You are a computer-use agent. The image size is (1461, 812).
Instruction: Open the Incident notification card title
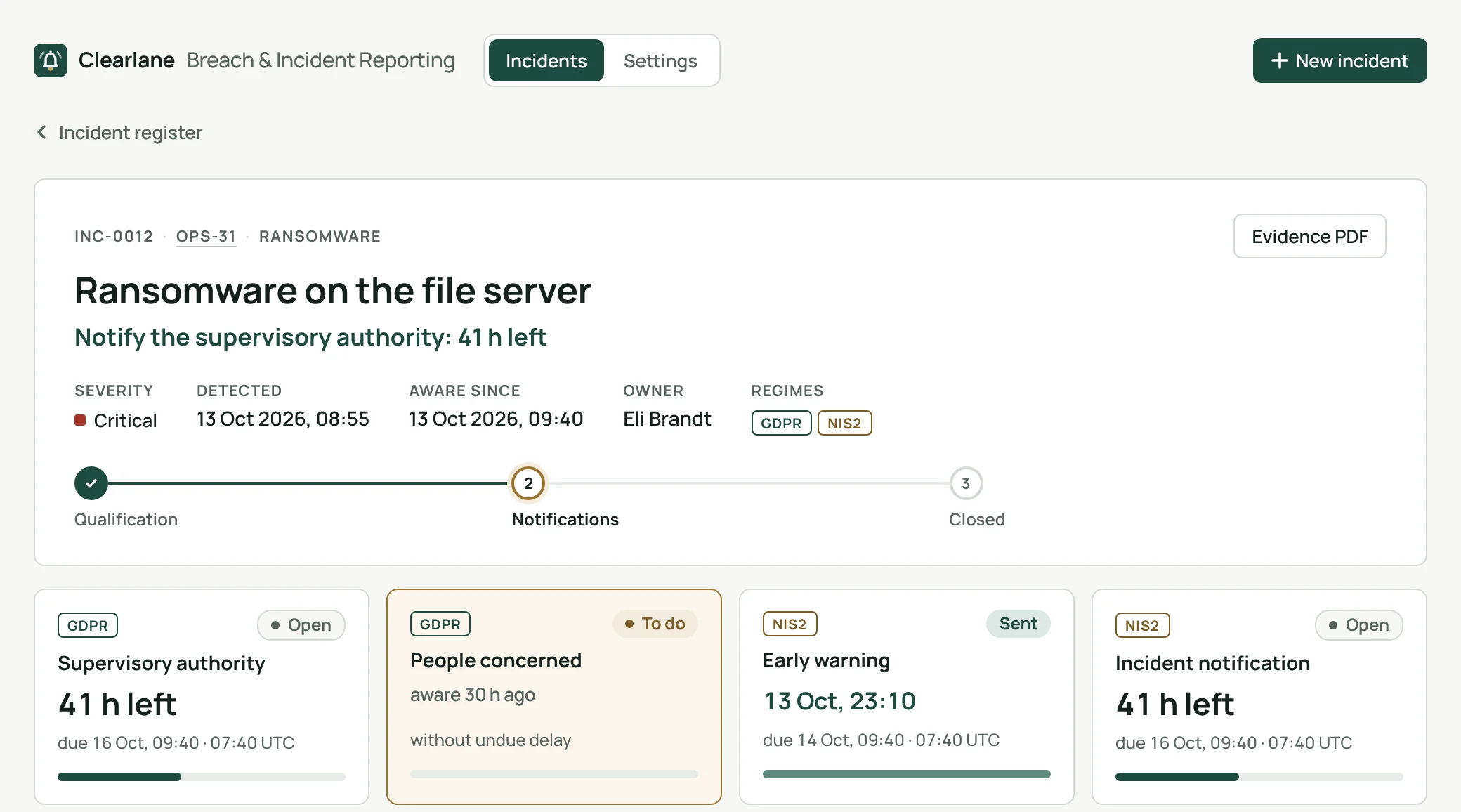point(1212,663)
